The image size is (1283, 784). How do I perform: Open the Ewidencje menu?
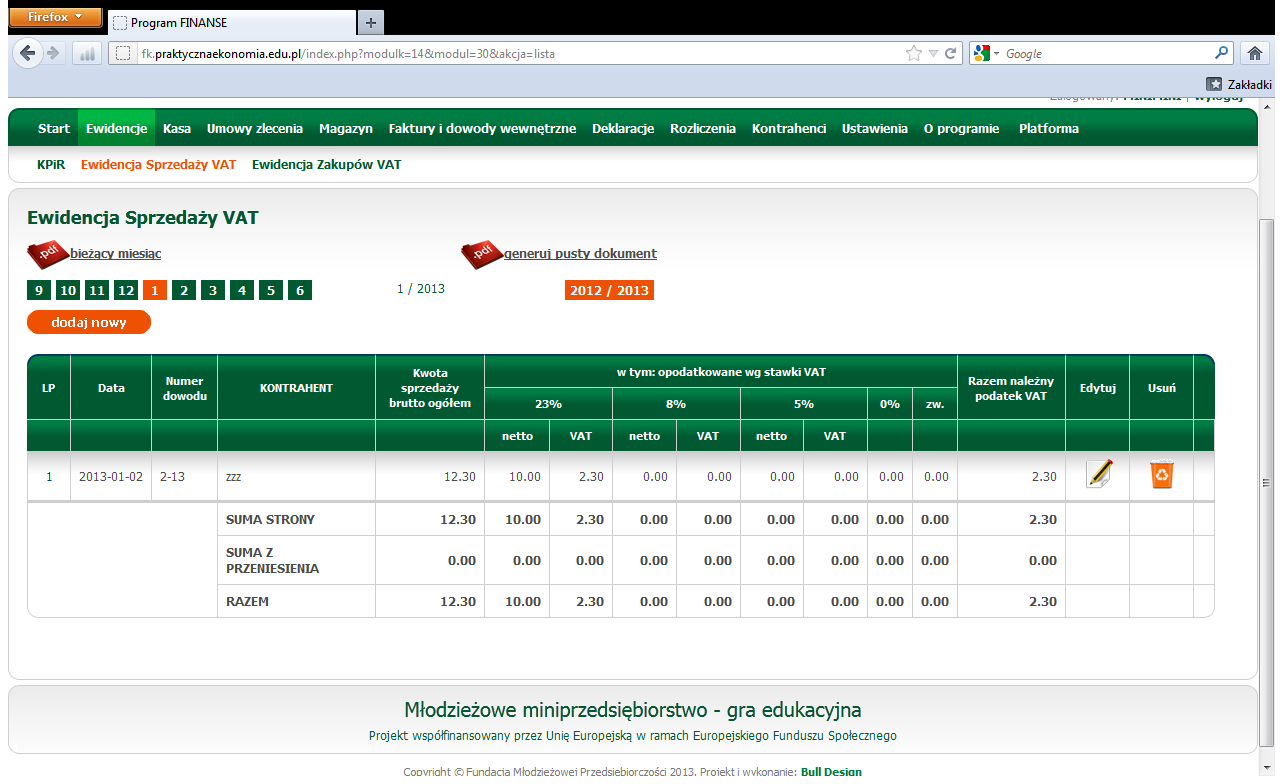116,128
